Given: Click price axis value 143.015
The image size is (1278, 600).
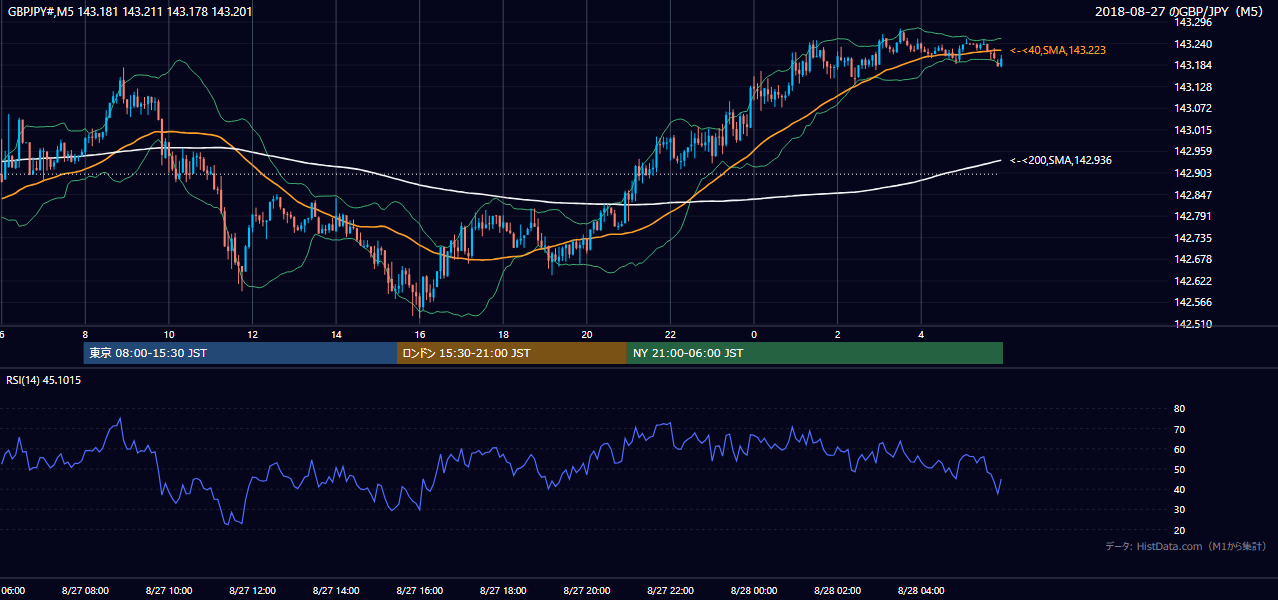Looking at the screenshot, I should (1192, 130).
